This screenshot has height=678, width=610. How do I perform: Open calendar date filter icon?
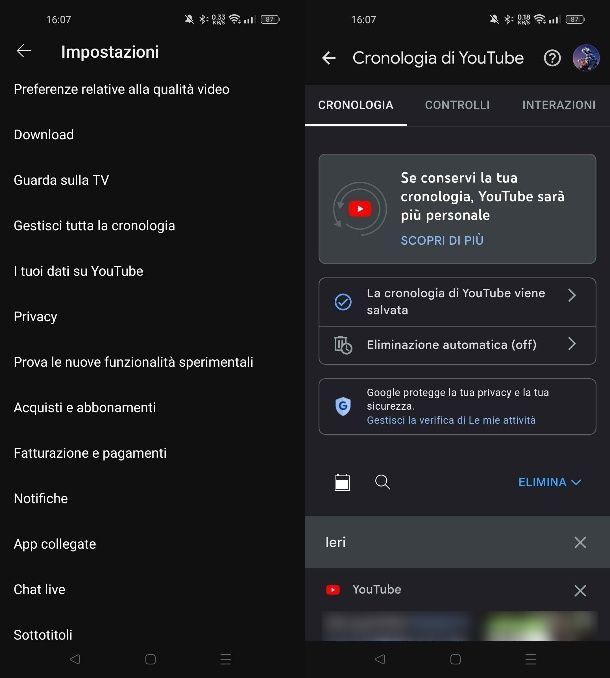[342, 482]
